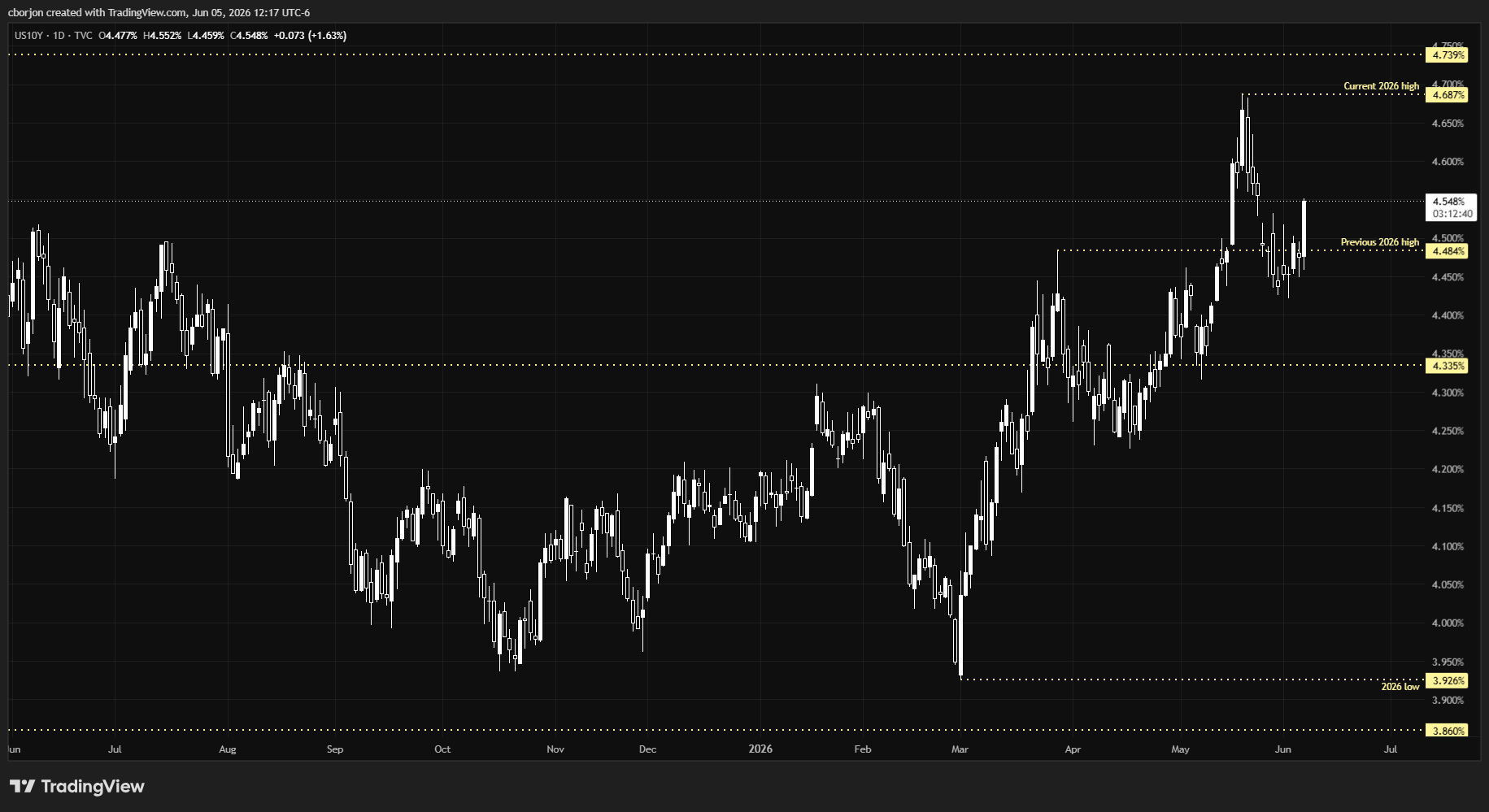Click the change value +0.073 (+1.63%)
This screenshot has width=1489, height=812.
(x=310, y=36)
